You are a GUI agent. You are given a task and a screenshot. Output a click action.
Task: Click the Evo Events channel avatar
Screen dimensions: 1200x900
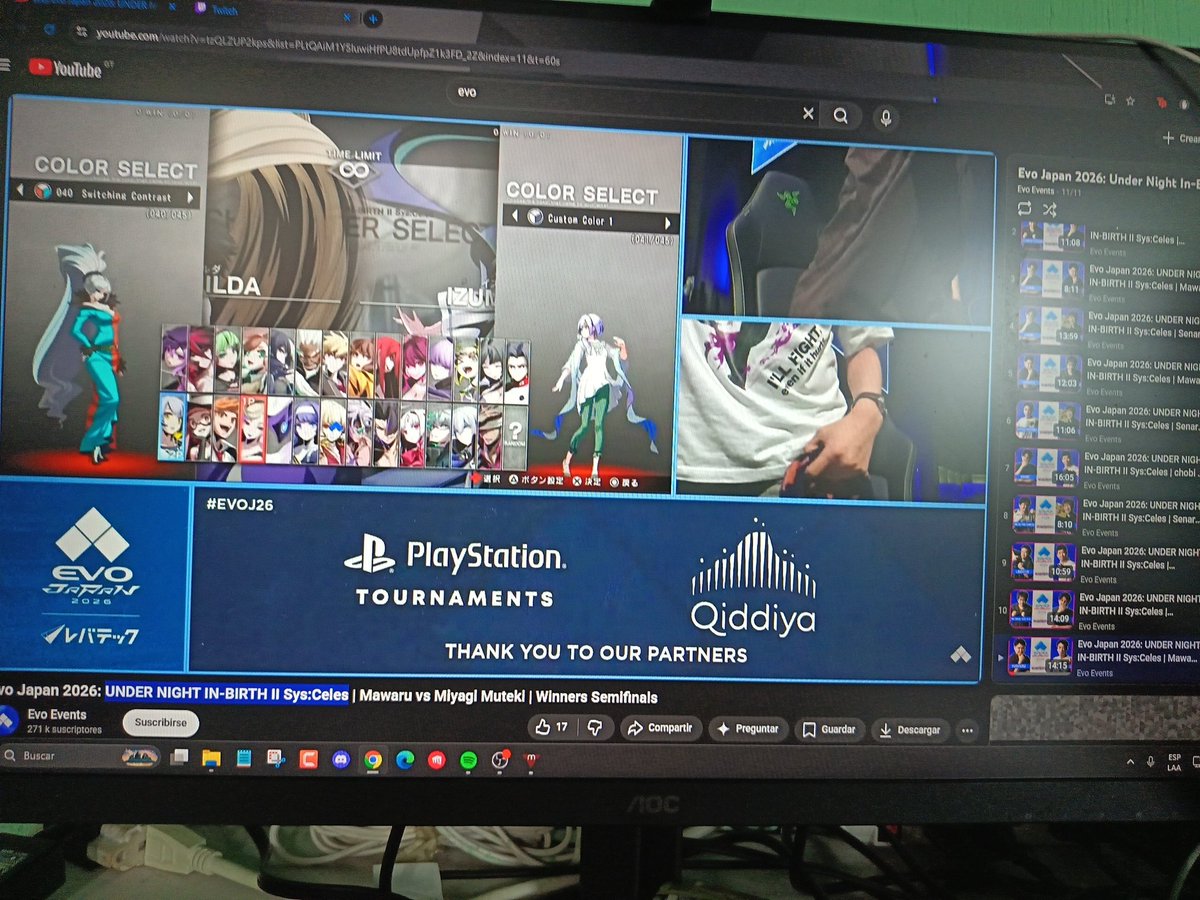(9, 720)
